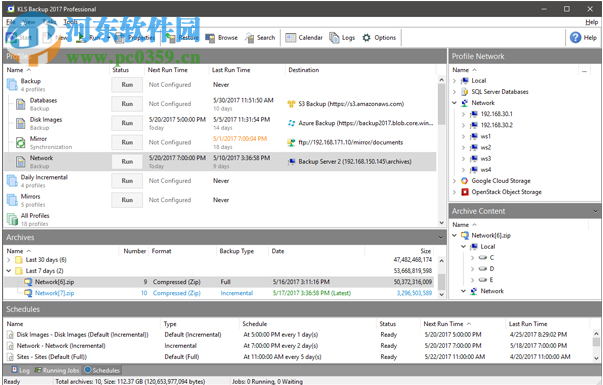Select the Network[7].zip archive row
603x385 pixels.
(x=219, y=293)
